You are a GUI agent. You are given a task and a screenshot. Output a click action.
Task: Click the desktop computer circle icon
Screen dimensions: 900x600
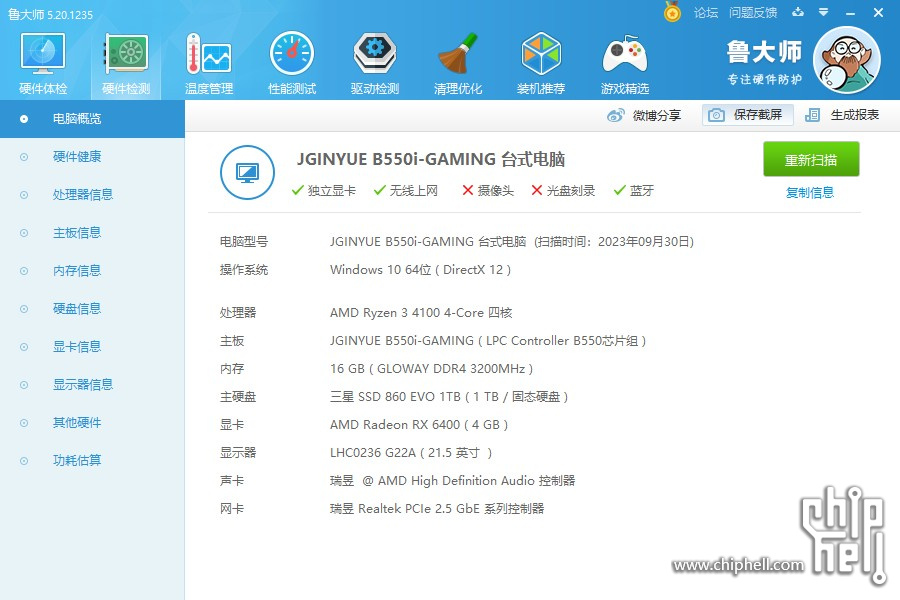[247, 172]
